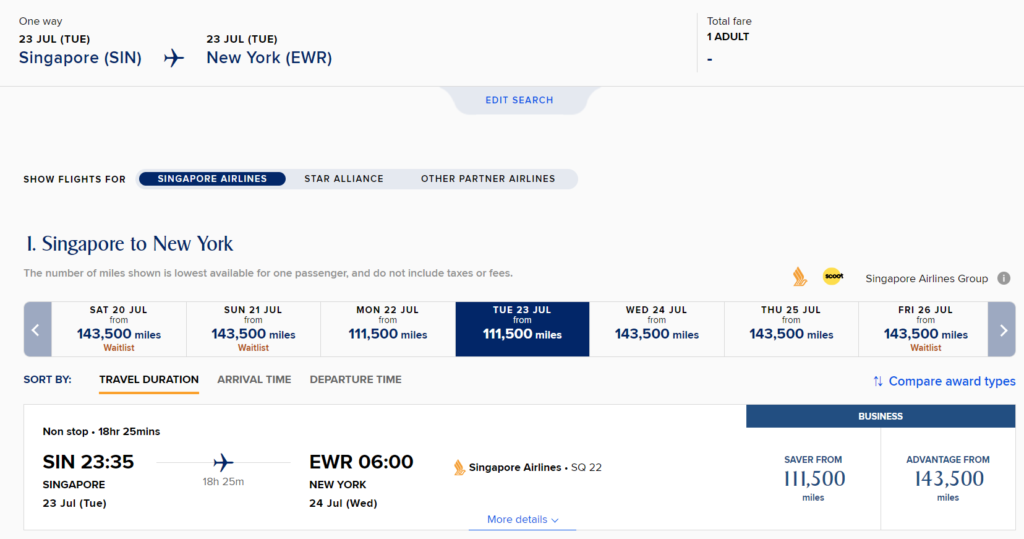Click the Compare award types sort icon
Viewport: 1024px width, 539px height.
pos(878,381)
